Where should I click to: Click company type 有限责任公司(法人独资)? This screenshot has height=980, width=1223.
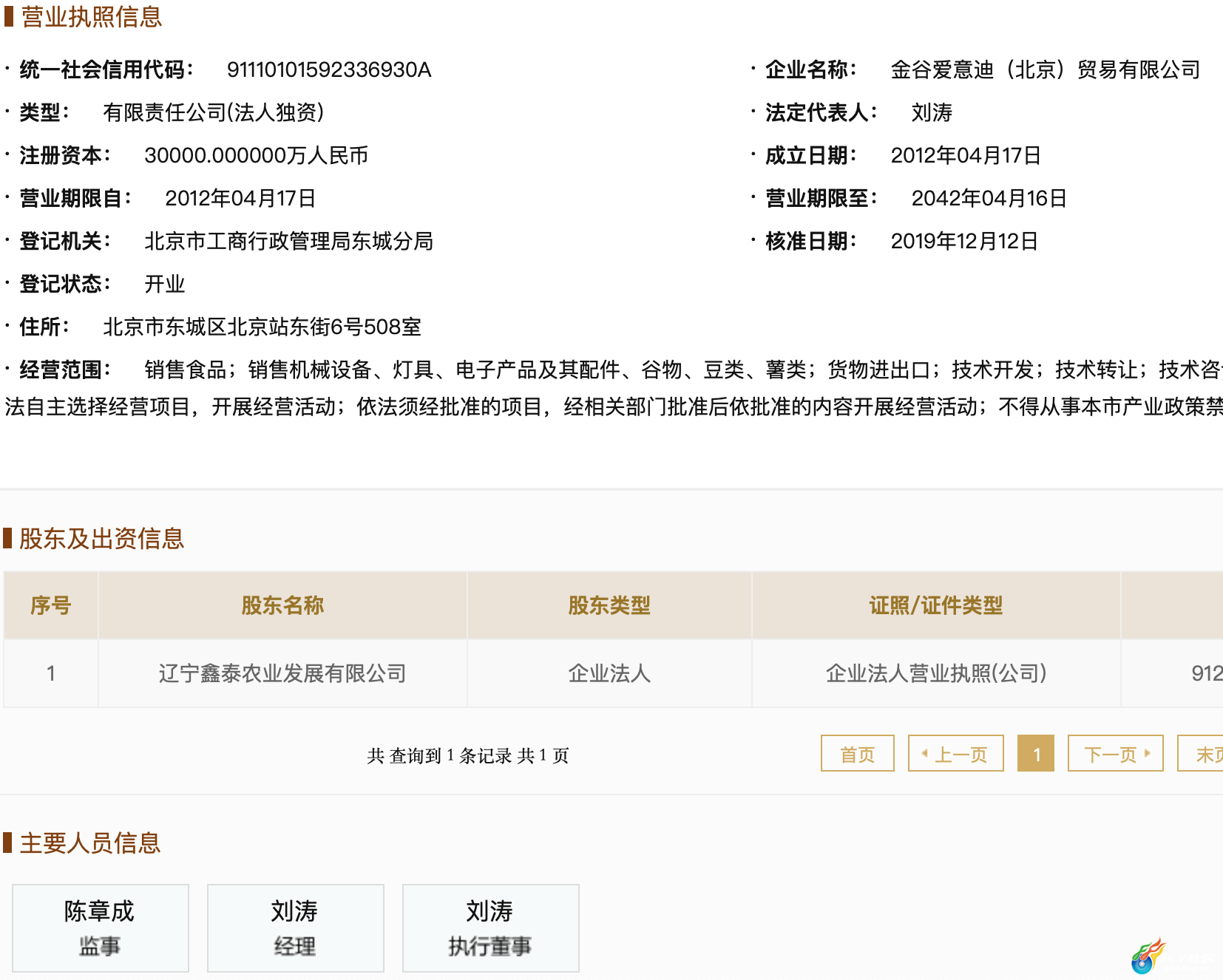point(214,112)
